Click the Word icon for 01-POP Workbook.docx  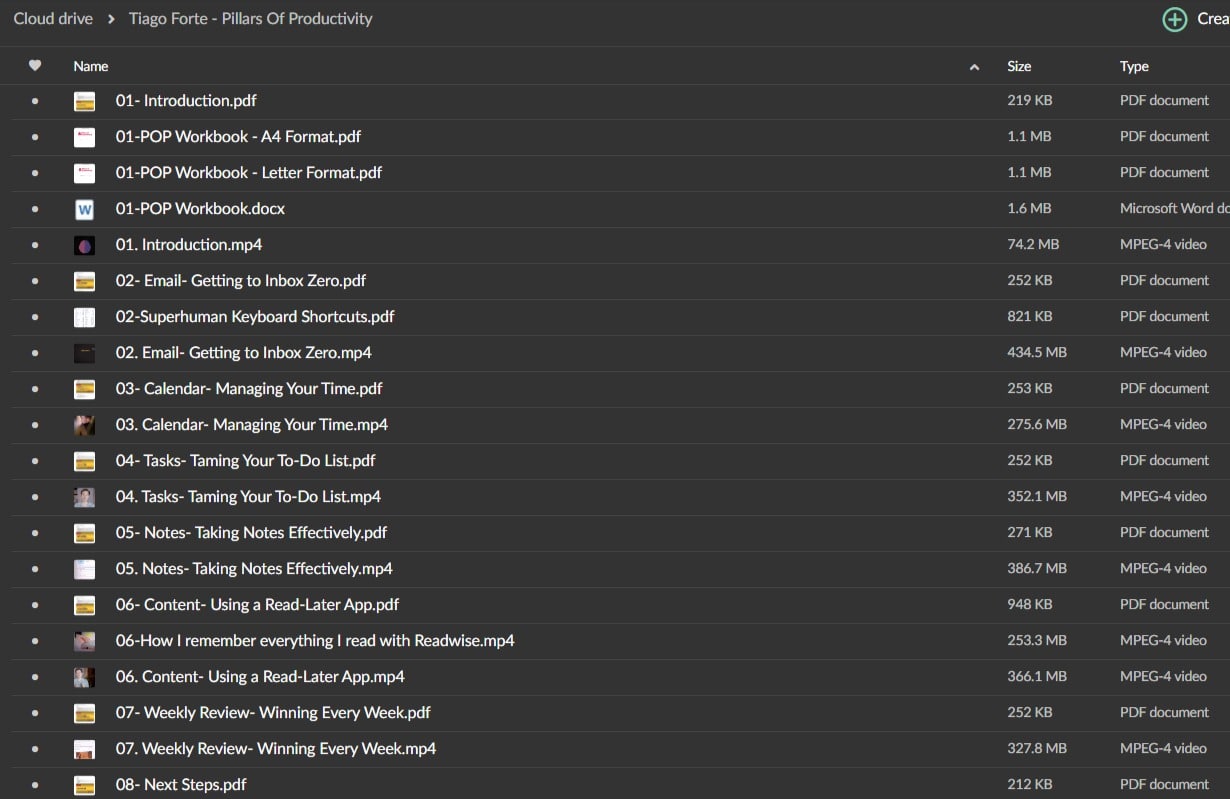point(84,209)
